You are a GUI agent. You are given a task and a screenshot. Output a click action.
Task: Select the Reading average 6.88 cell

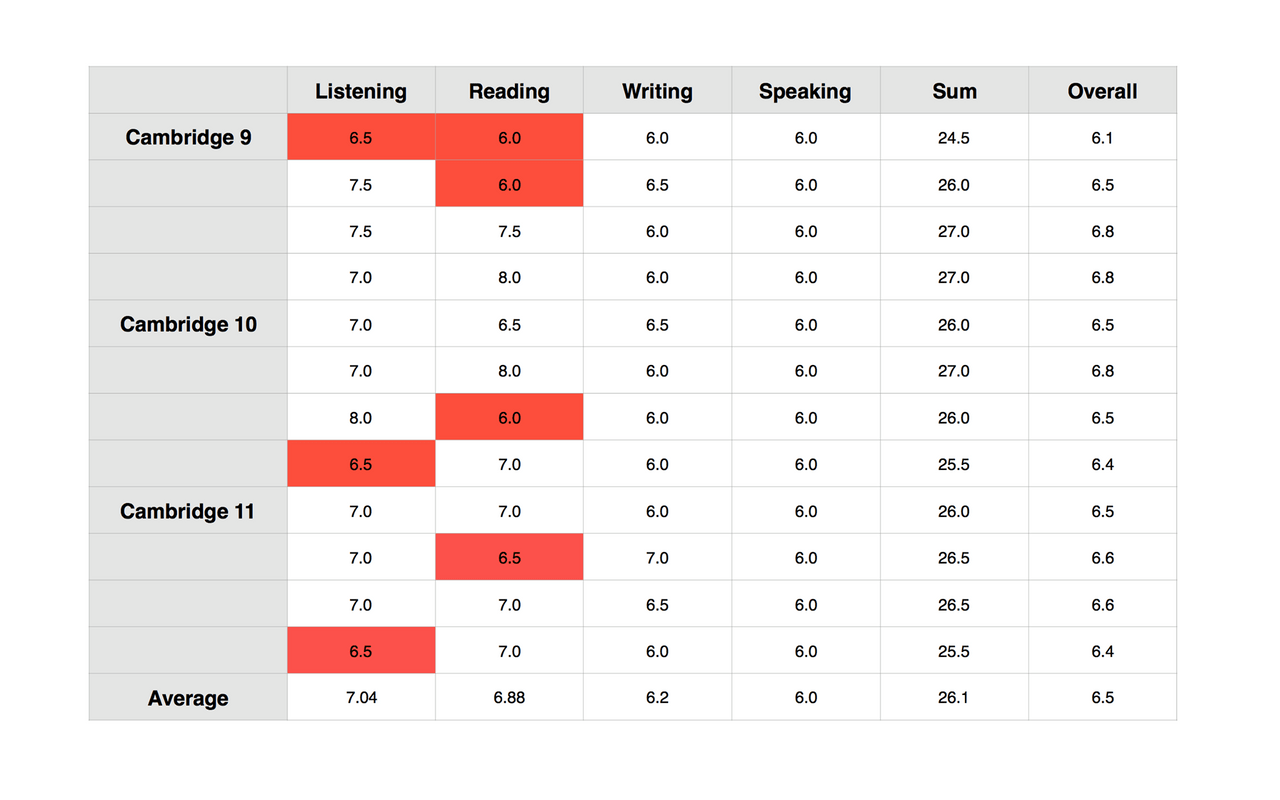point(509,698)
